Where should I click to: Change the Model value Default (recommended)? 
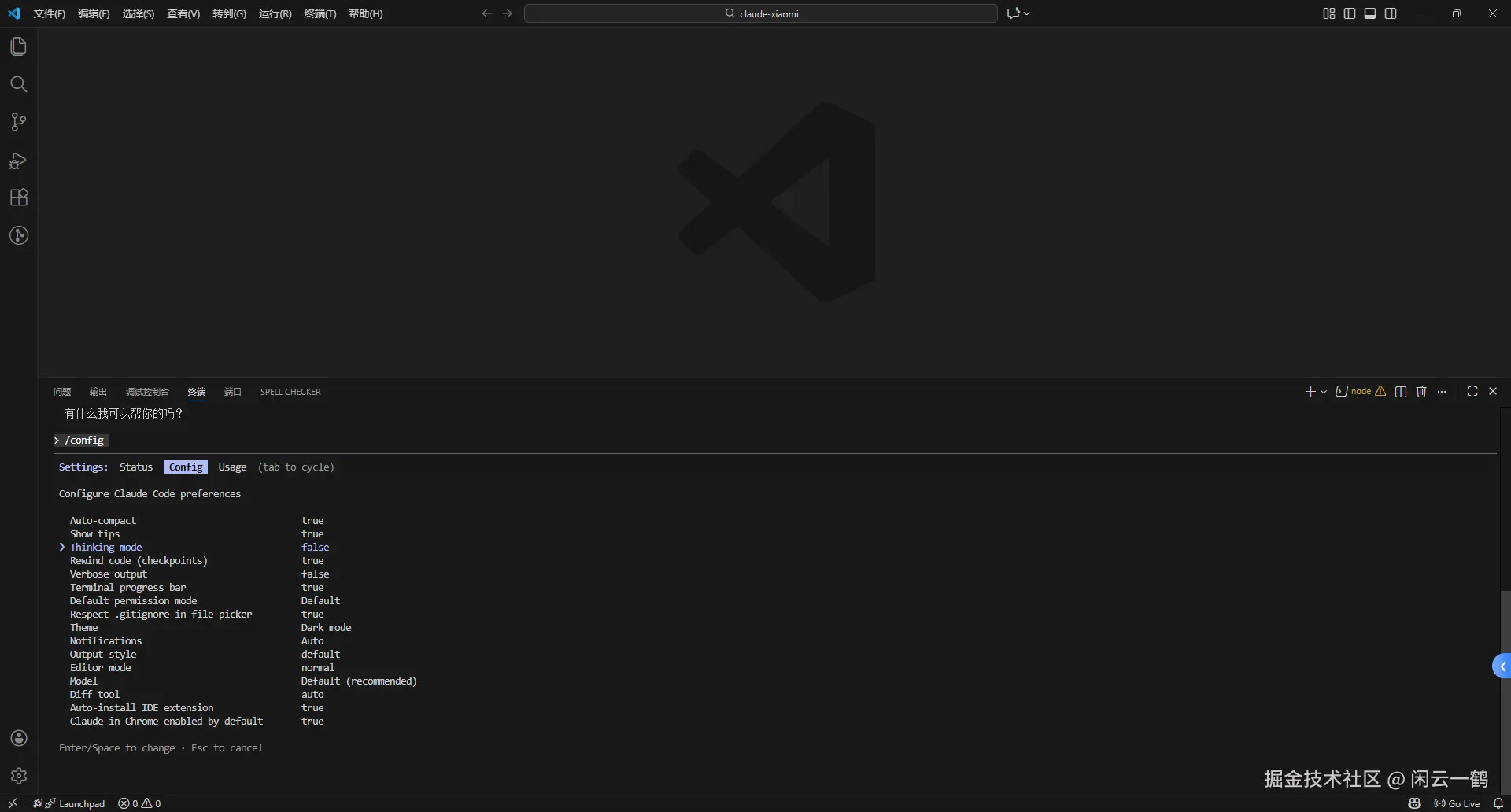coord(359,681)
